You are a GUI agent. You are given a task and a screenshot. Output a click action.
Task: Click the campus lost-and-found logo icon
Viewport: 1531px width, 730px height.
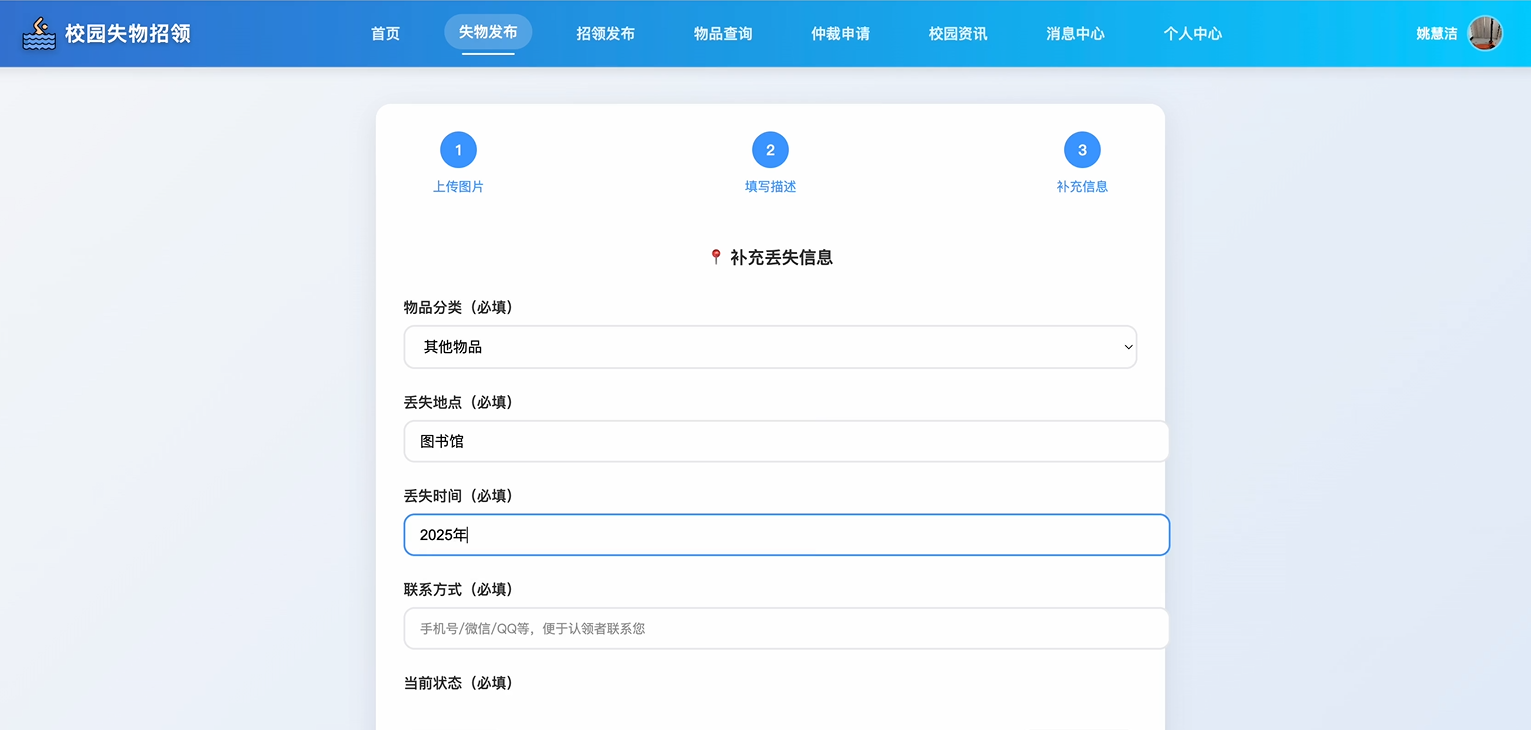click(x=38, y=33)
